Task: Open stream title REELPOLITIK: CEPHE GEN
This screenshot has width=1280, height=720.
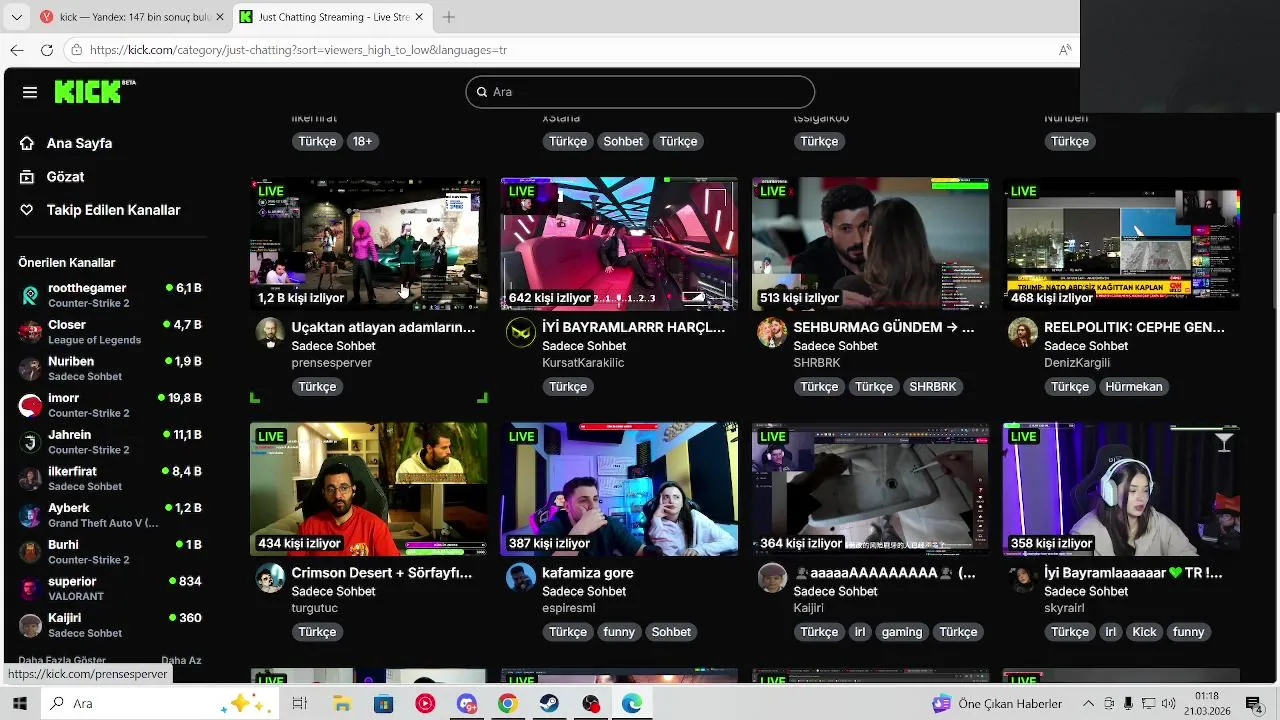Action: (1134, 327)
